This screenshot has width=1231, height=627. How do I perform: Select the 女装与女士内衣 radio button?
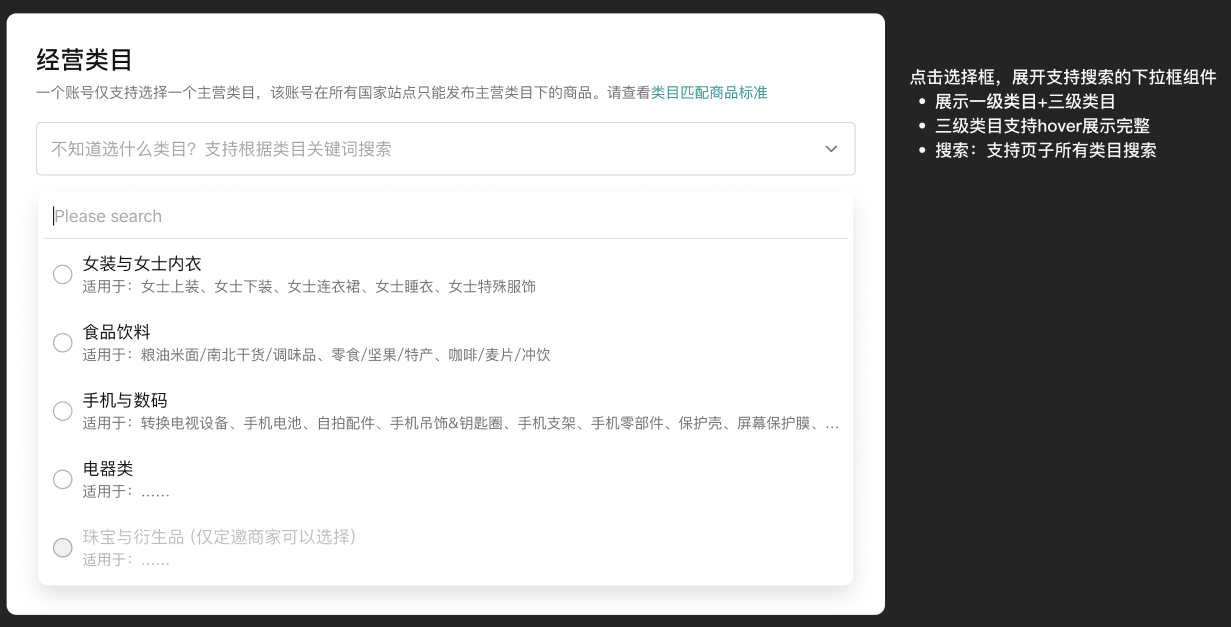62,274
